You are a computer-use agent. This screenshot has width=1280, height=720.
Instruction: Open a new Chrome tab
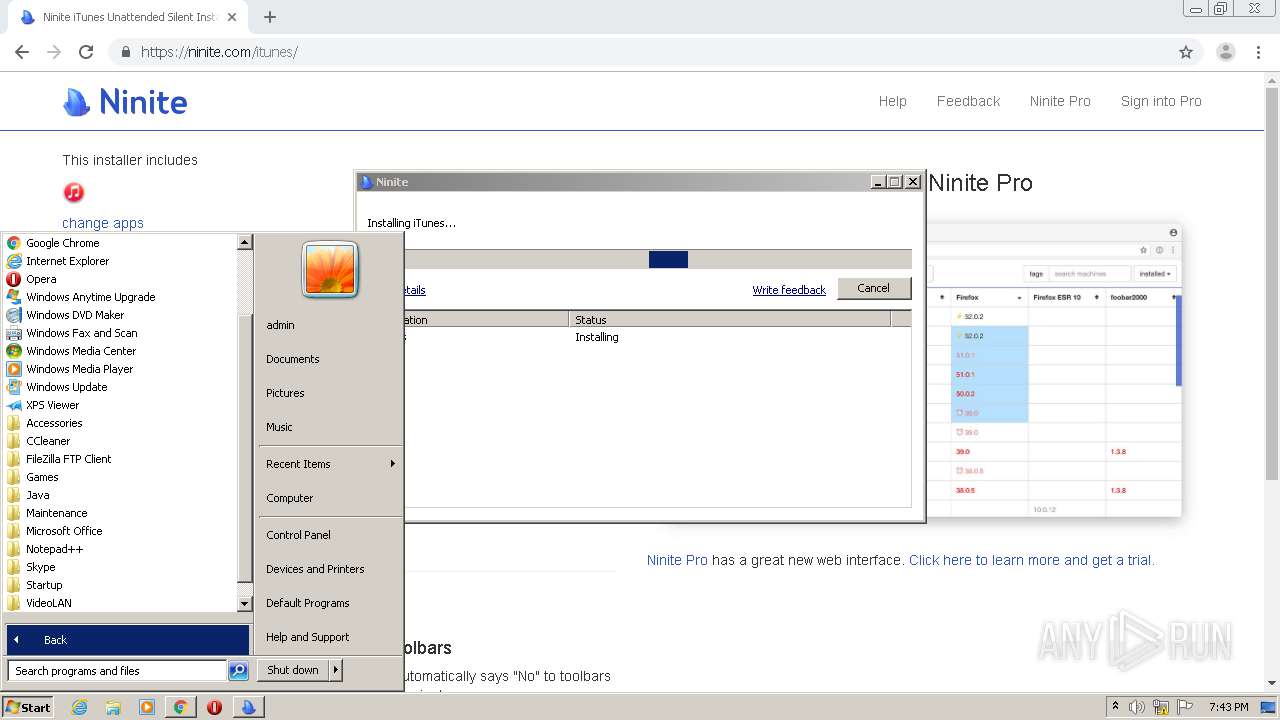[x=270, y=17]
